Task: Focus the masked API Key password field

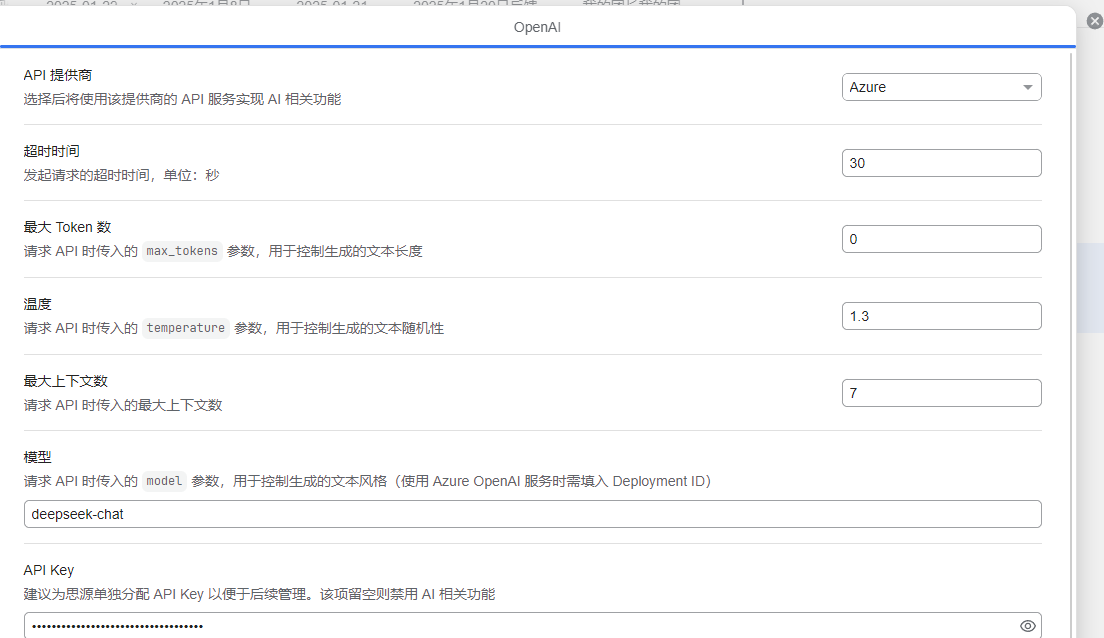Action: coord(515,626)
